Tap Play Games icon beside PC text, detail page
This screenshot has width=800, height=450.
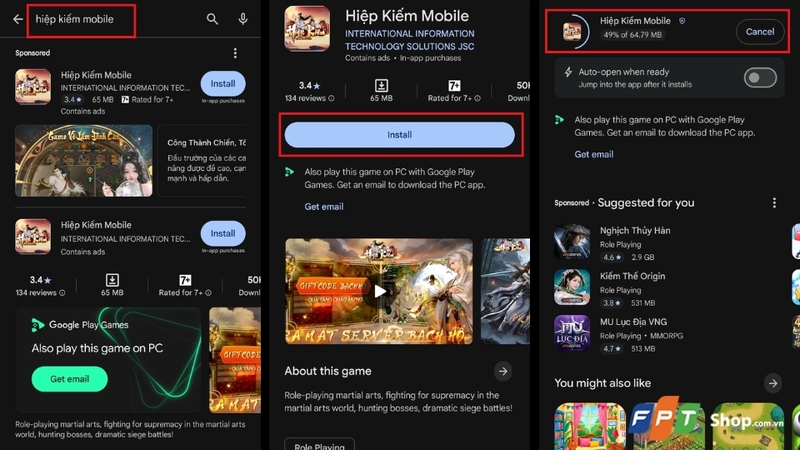[x=290, y=172]
